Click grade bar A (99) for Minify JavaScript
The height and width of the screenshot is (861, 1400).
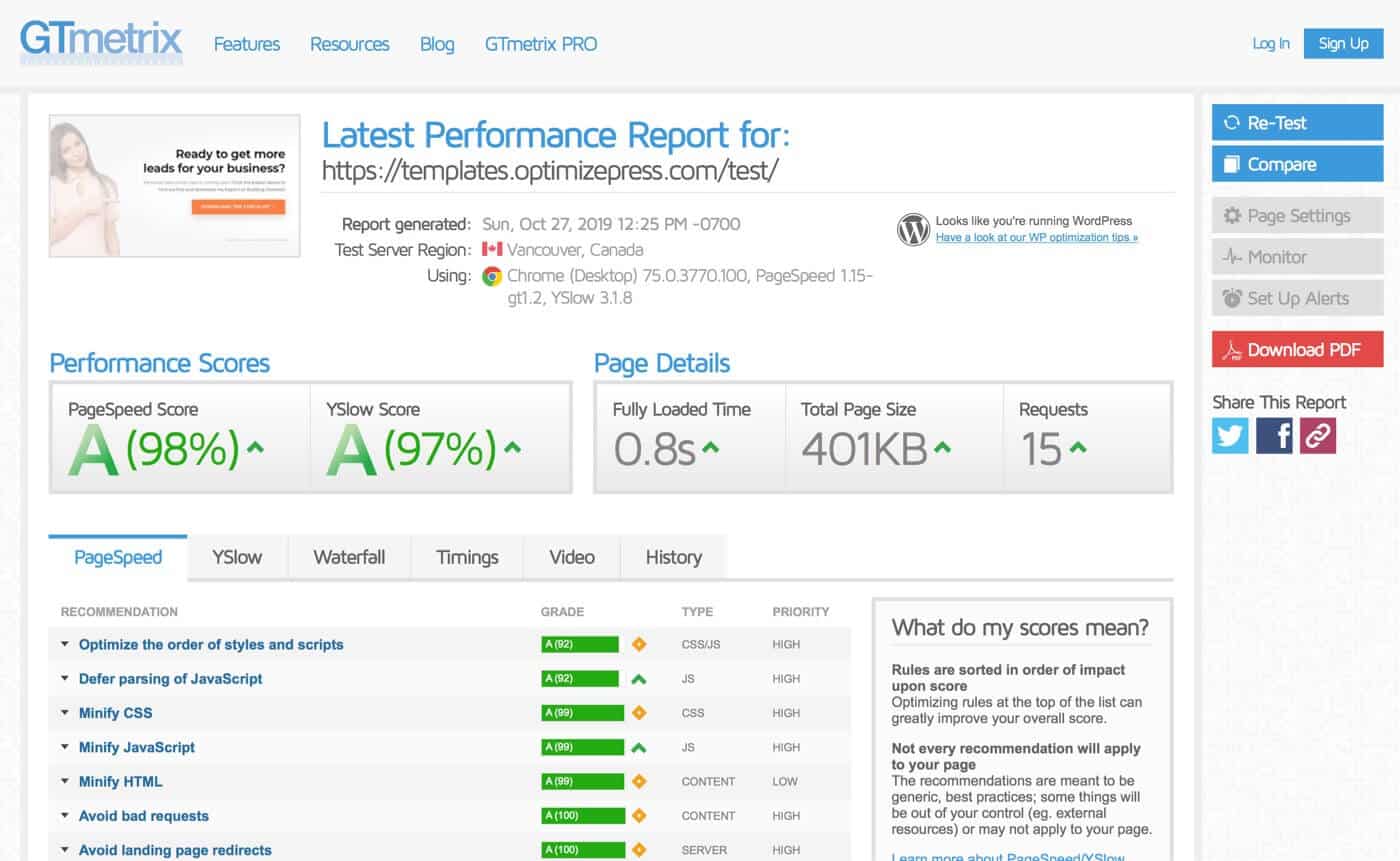click(x=583, y=747)
